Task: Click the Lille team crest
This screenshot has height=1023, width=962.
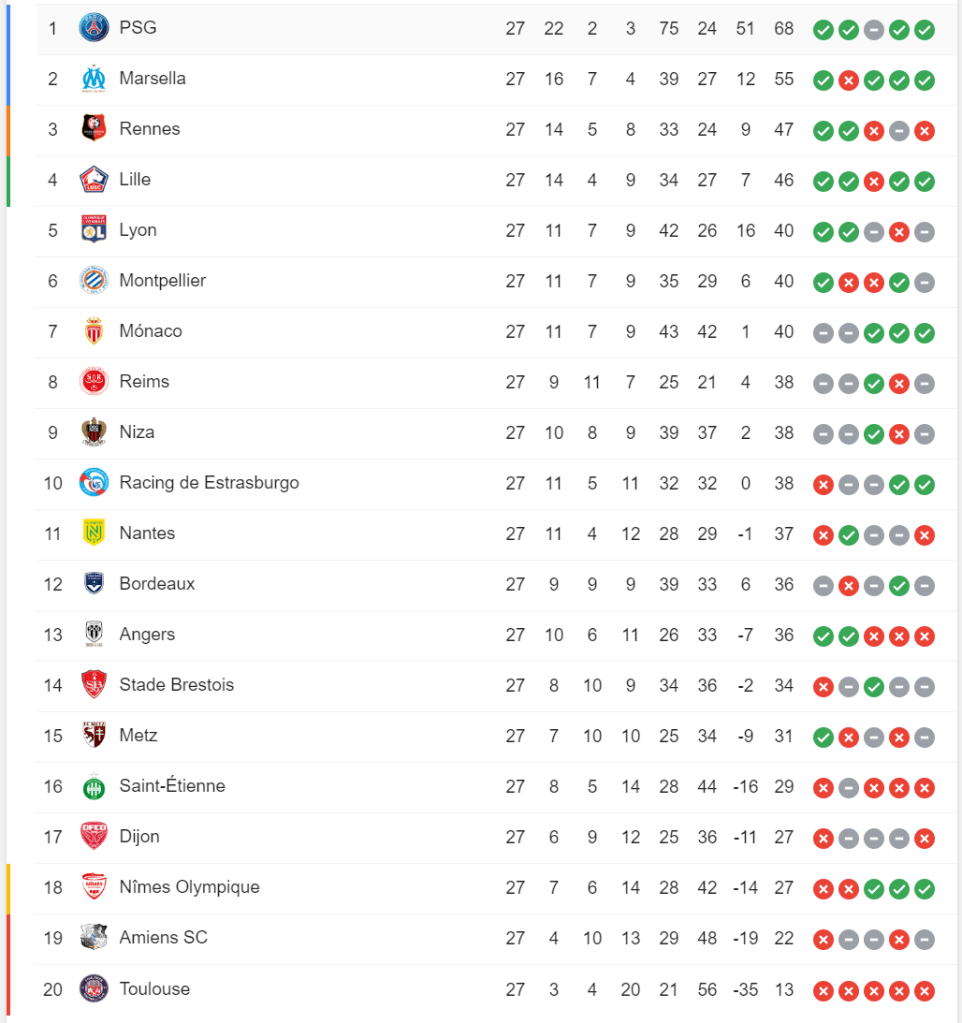Action: [93, 180]
